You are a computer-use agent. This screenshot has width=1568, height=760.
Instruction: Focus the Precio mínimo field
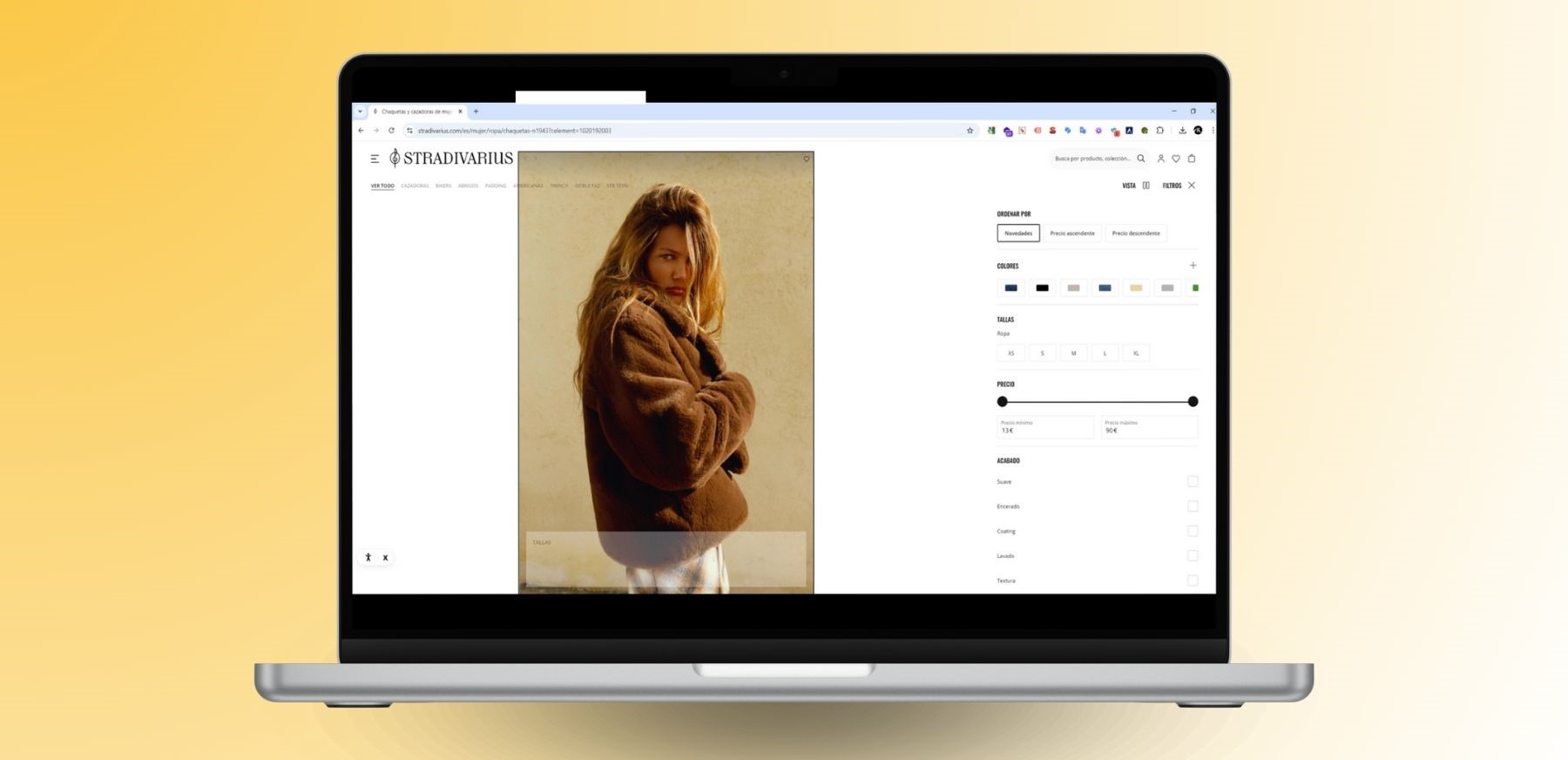(x=1045, y=427)
